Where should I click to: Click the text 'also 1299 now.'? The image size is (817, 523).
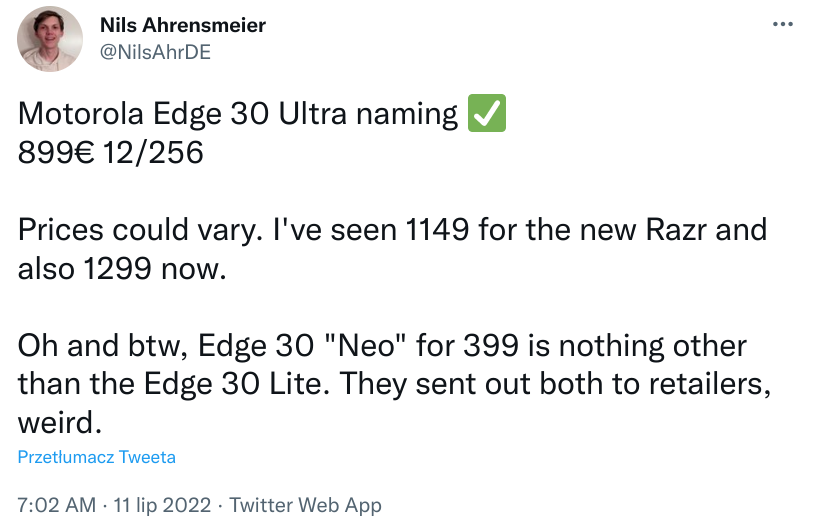click(122, 268)
